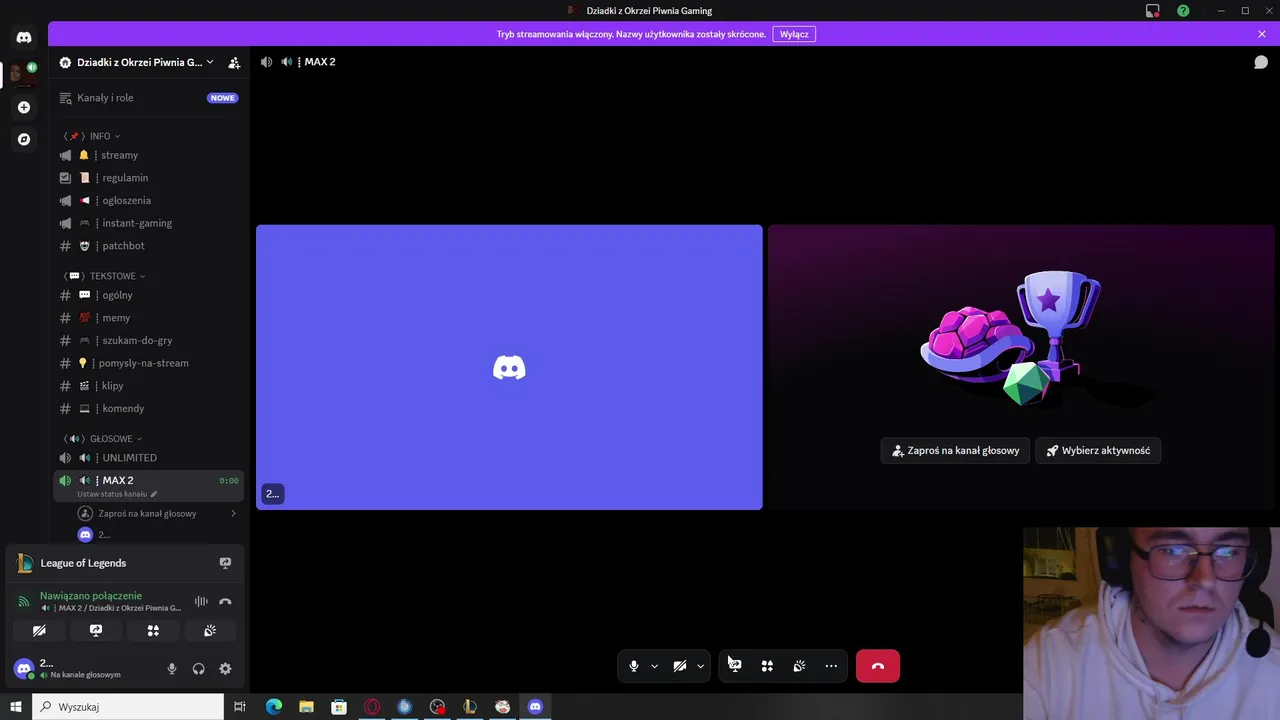This screenshot has width=1280, height=720.
Task: Mute microphone in the bottom user panel
Action: (x=172, y=669)
